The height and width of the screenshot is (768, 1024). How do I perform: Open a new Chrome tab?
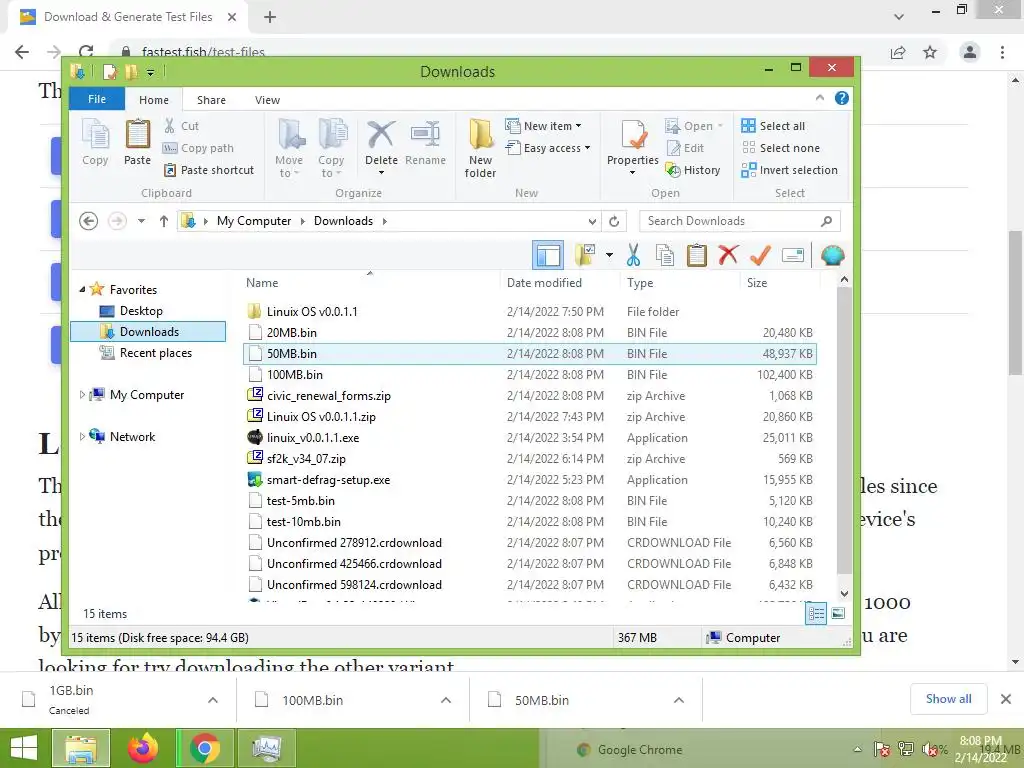click(270, 17)
